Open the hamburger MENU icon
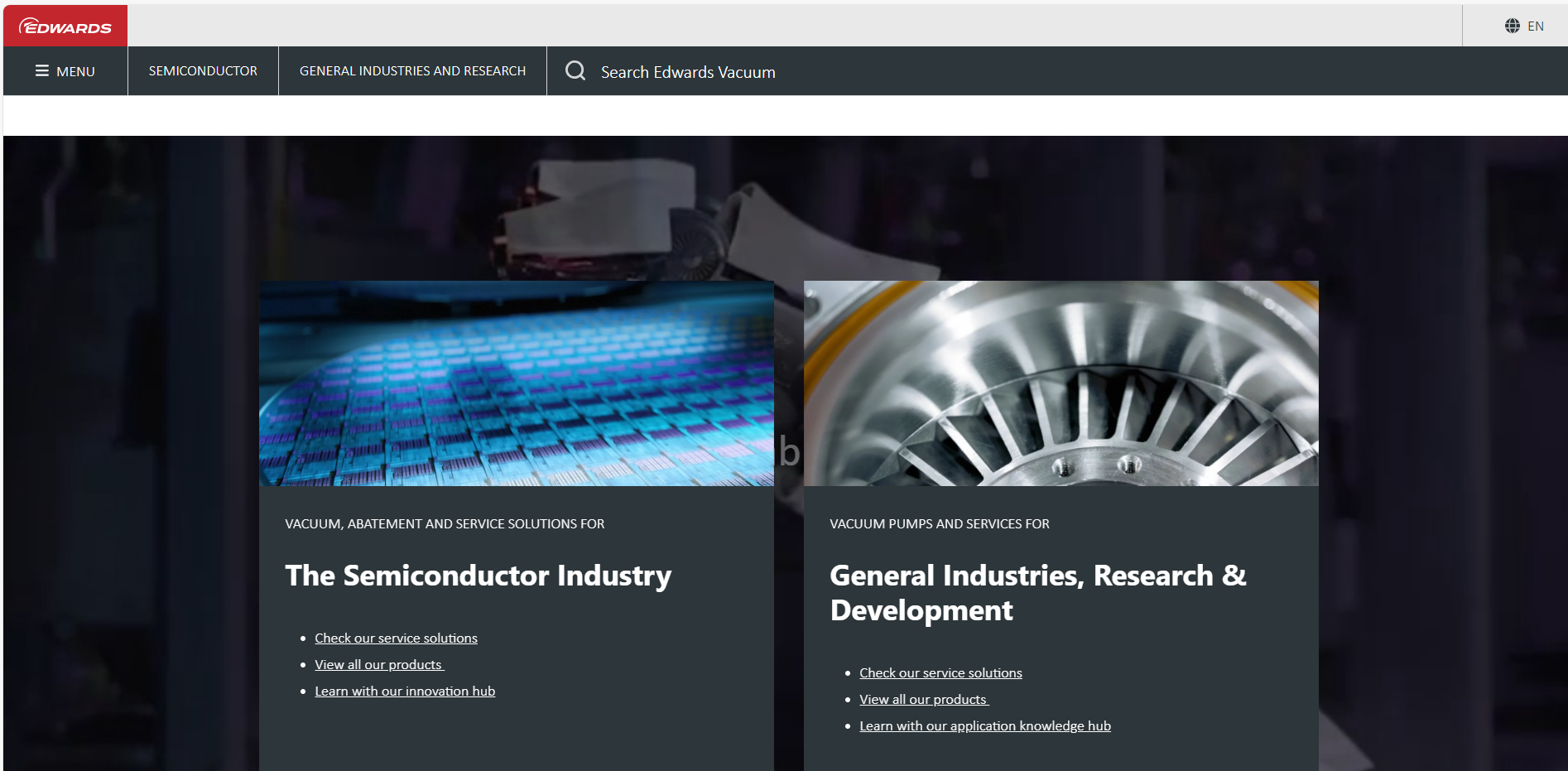The width and height of the screenshot is (1568, 771). pyautogui.click(x=41, y=71)
